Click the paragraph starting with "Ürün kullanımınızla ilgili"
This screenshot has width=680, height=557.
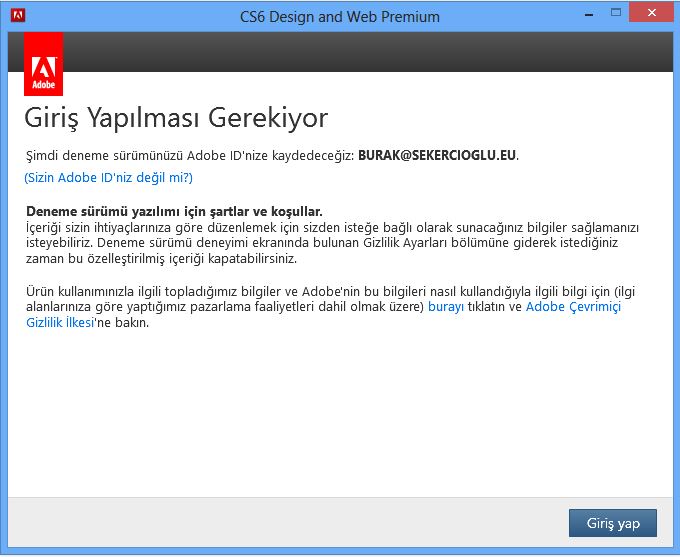click(330, 307)
